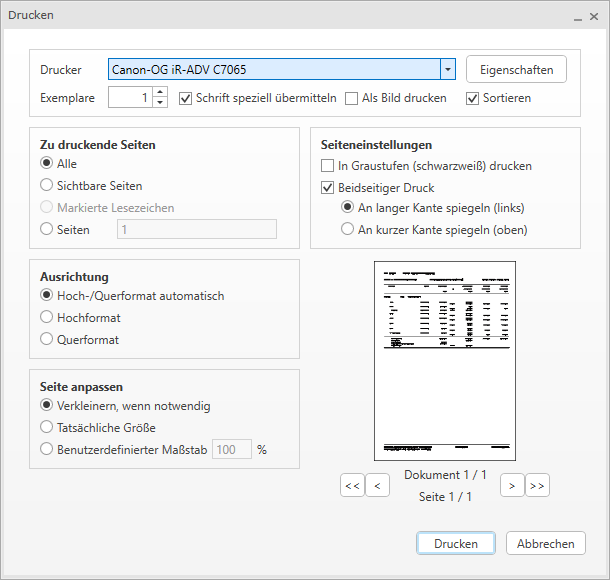
Task: Uncheck 'Beidseitiger Druck' option
Action: click(x=328, y=187)
